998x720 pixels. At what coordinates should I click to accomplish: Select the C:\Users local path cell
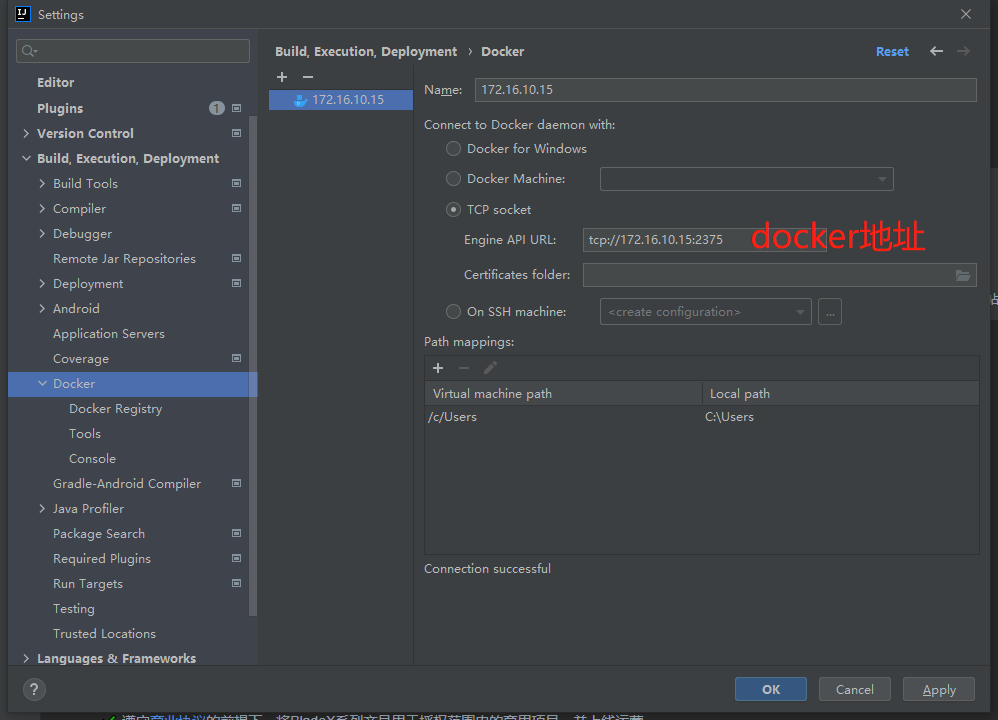point(729,417)
